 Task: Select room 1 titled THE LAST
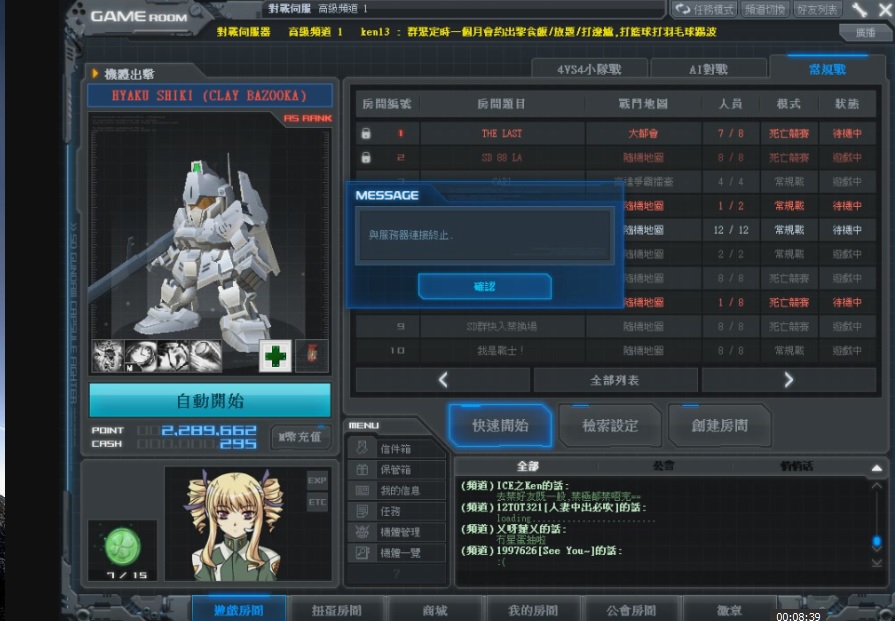tap(615, 134)
